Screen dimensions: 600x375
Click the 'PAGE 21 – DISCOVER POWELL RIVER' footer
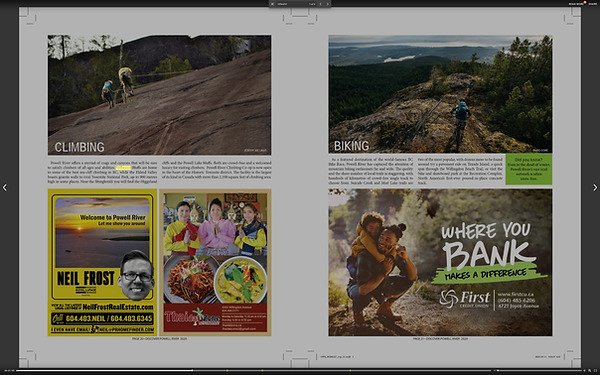[x=440, y=339]
